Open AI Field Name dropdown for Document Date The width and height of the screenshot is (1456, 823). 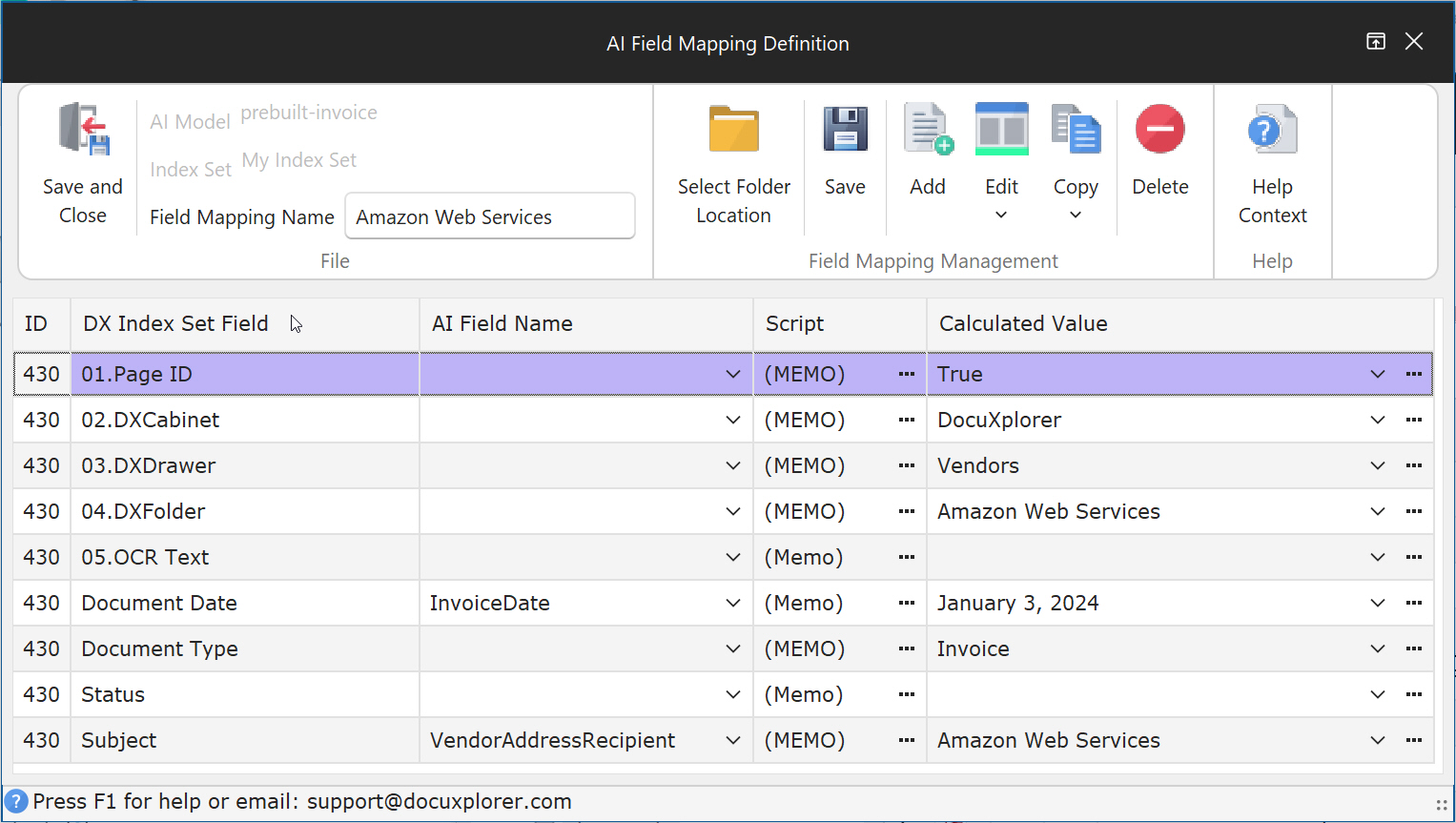[x=732, y=603]
